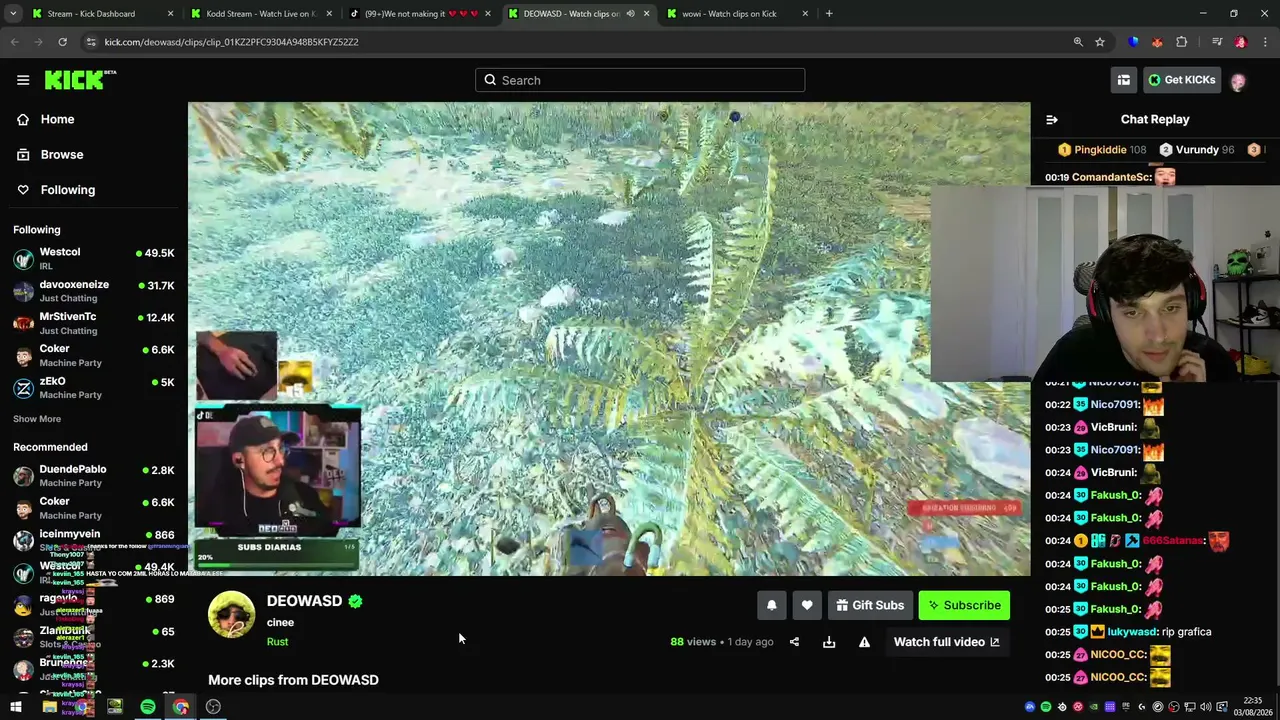Click the Get KICKs button
The width and height of the screenshot is (1280, 720).
(x=1182, y=80)
